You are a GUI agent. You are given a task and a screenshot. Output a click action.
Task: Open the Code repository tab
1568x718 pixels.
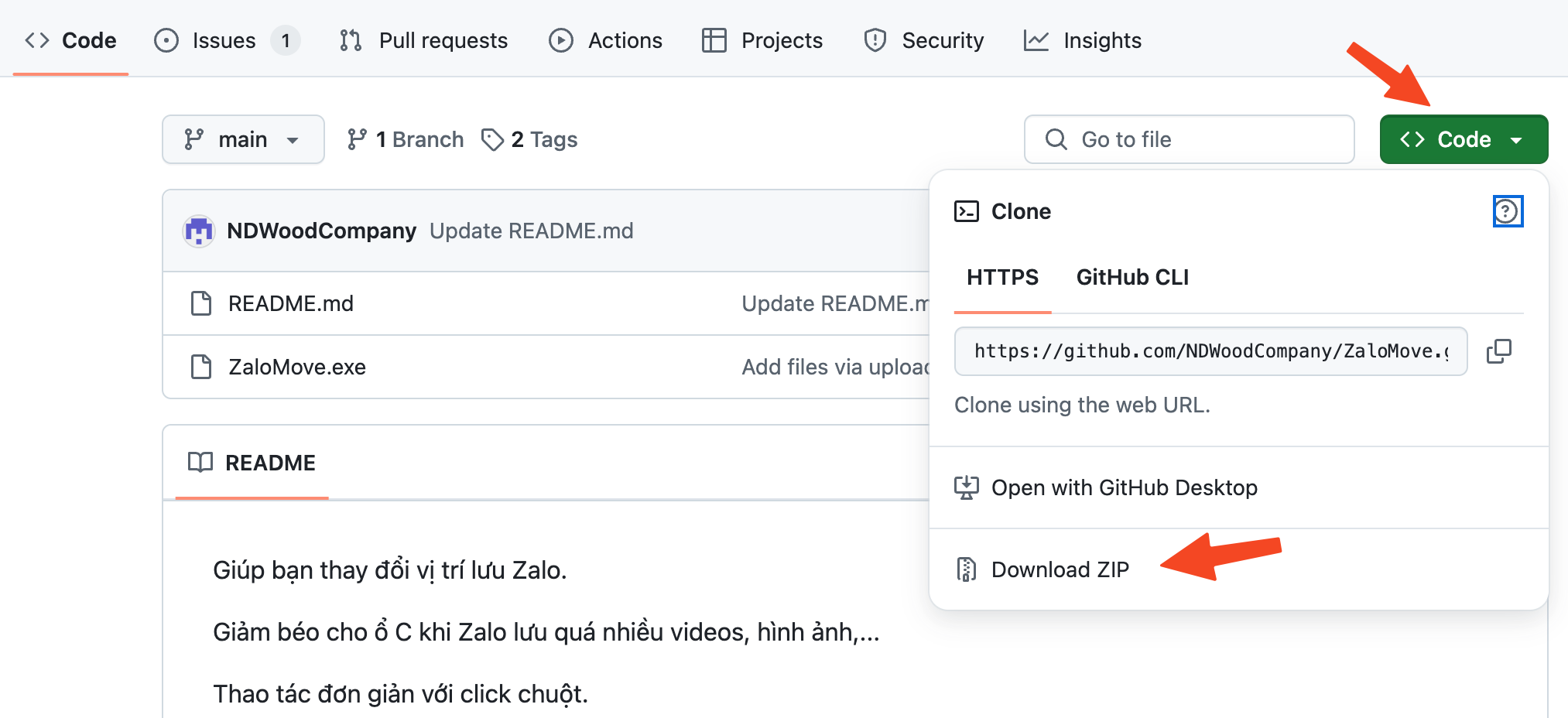point(70,40)
